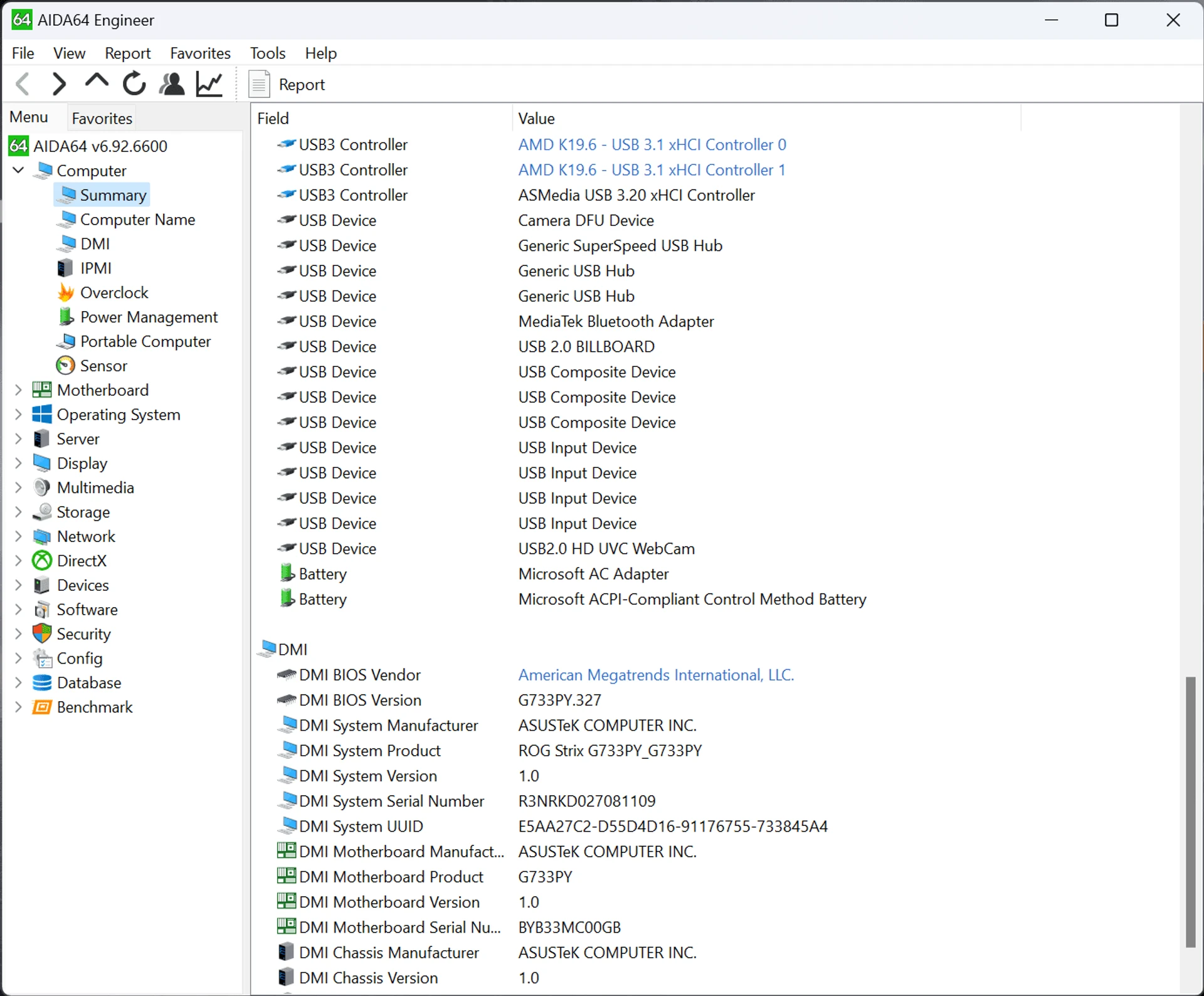Viewport: 1204px width, 996px height.
Task: Click the Operating System Windows icon
Action: point(42,414)
